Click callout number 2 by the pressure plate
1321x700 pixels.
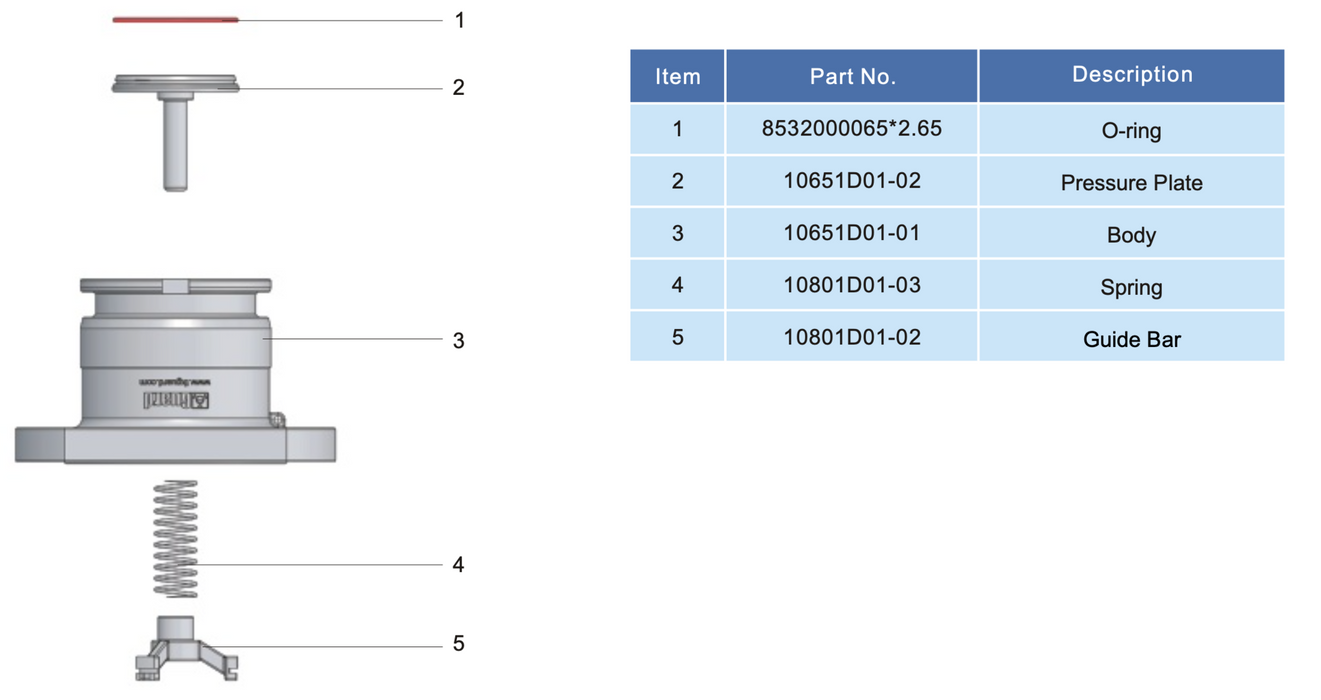(458, 88)
